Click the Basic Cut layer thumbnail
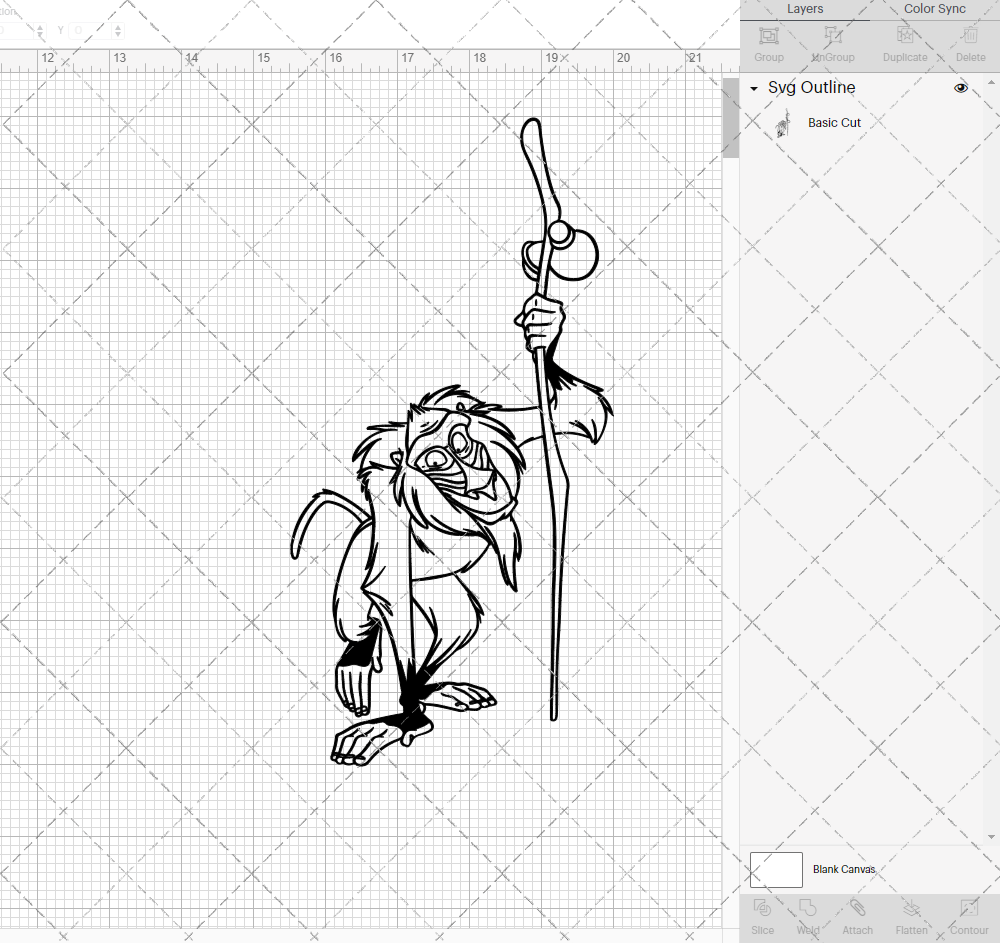This screenshot has height=943, width=1000. pyautogui.click(x=784, y=122)
